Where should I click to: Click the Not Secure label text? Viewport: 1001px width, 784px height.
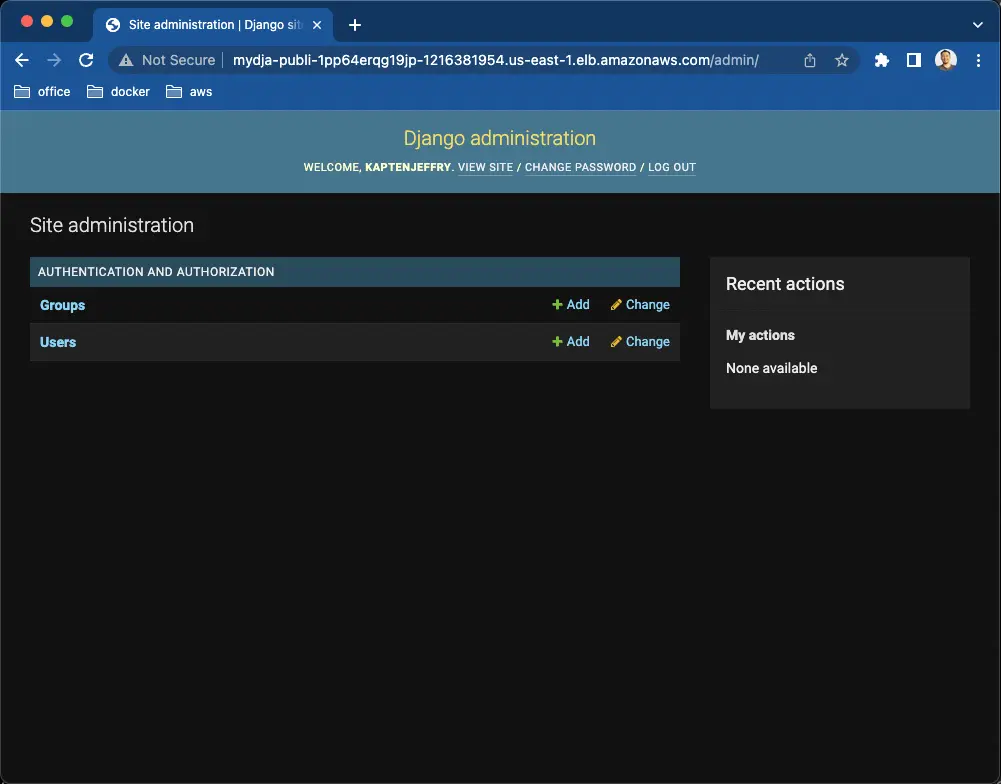pyautogui.click(x=178, y=60)
